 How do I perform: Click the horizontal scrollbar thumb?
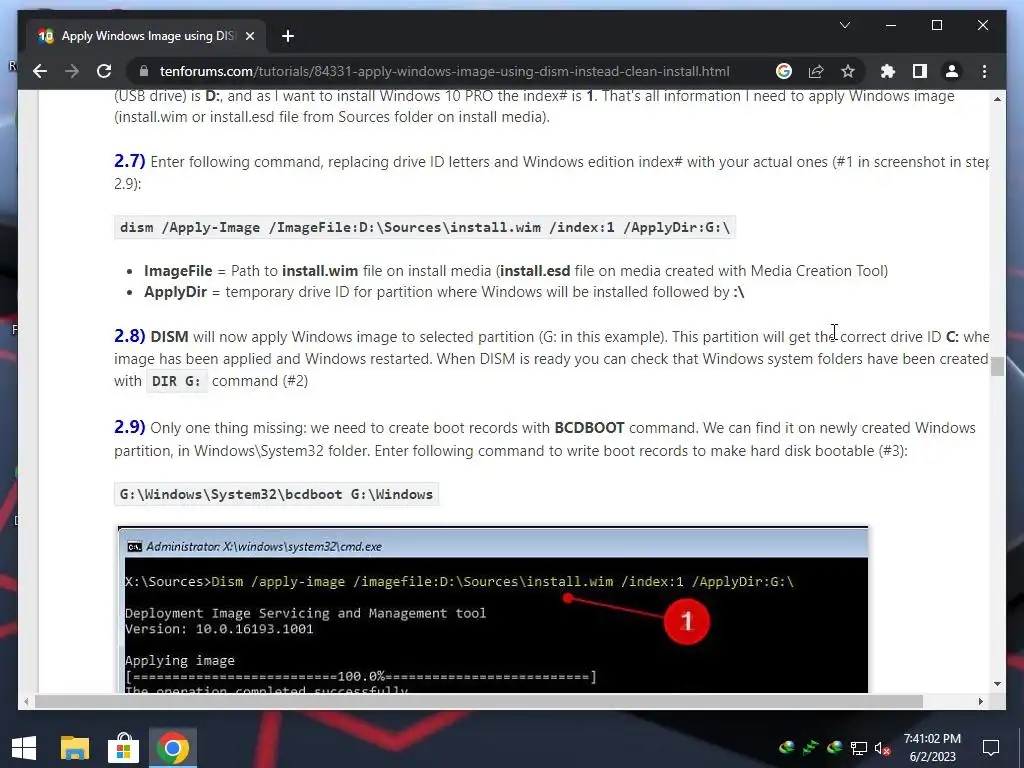(479, 701)
